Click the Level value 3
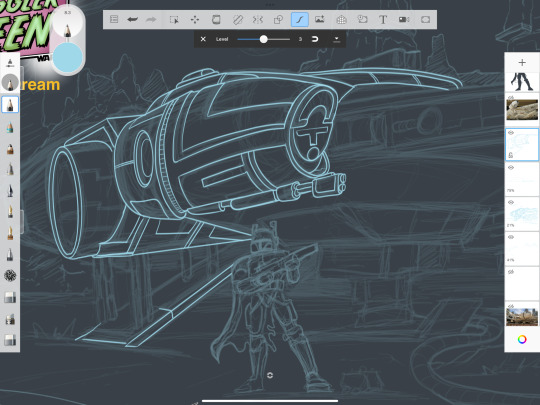 click(300, 39)
